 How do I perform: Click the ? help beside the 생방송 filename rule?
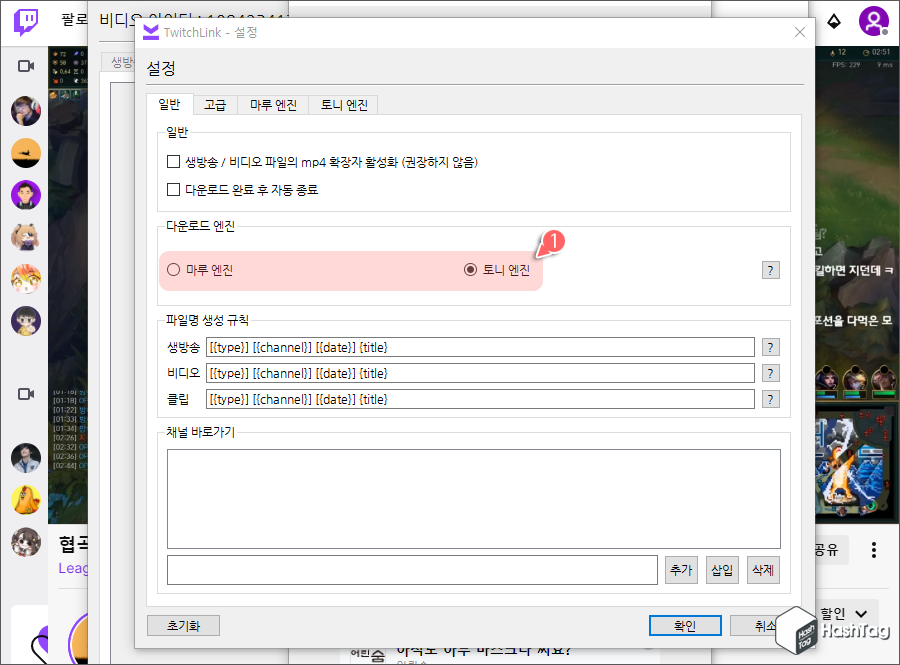770,347
